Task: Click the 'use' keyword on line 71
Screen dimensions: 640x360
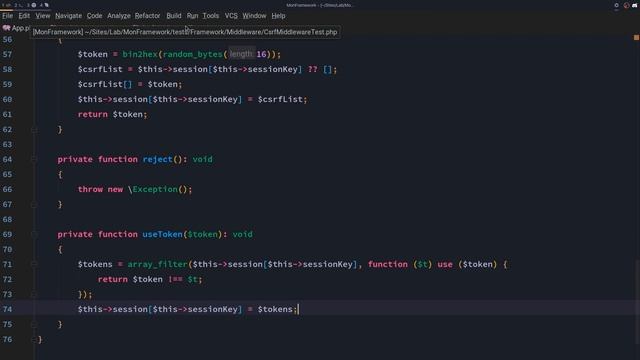Action: point(445,264)
